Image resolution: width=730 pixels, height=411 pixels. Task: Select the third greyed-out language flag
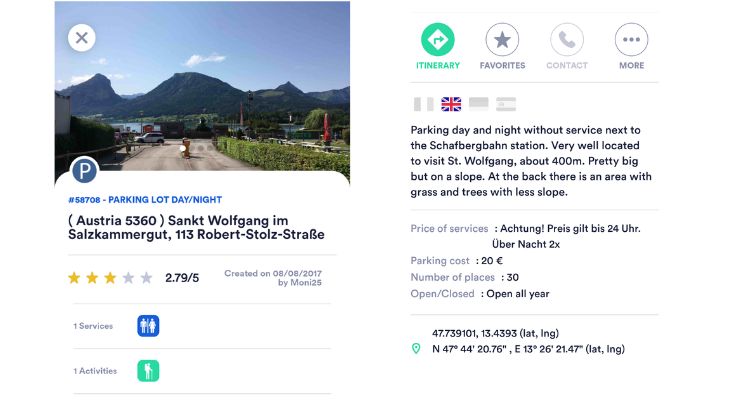coord(479,104)
